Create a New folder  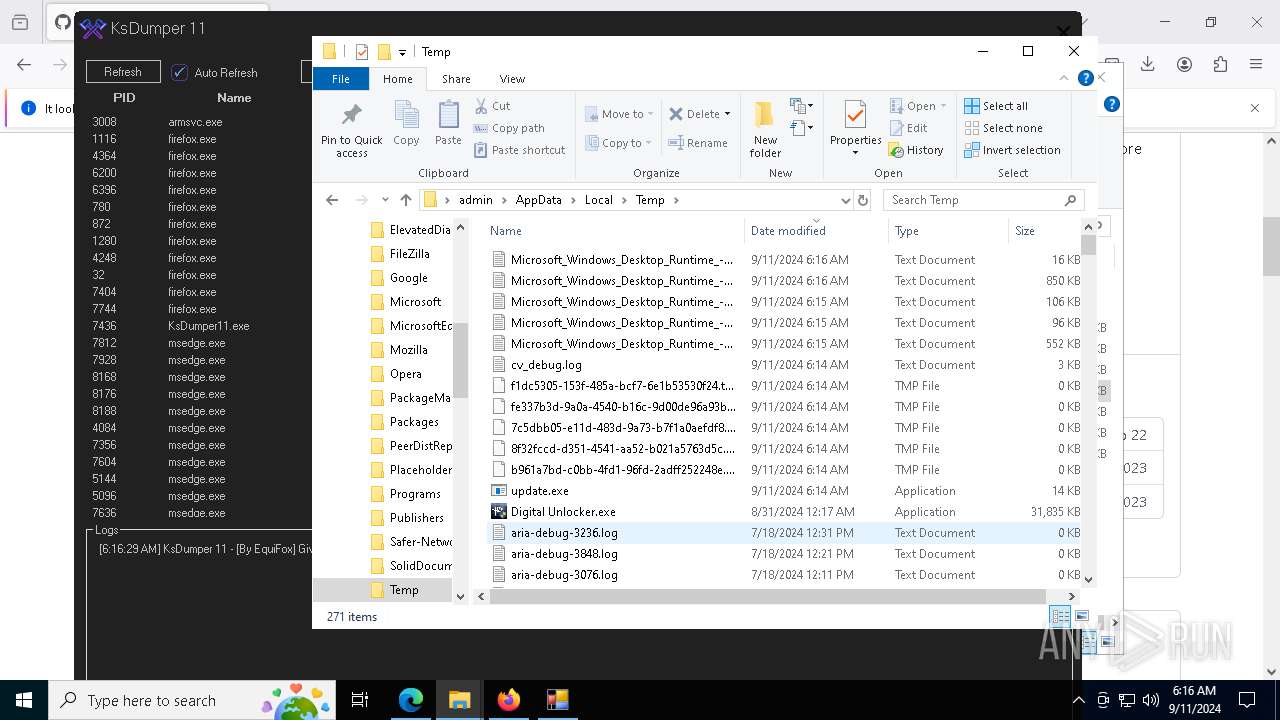pos(765,129)
